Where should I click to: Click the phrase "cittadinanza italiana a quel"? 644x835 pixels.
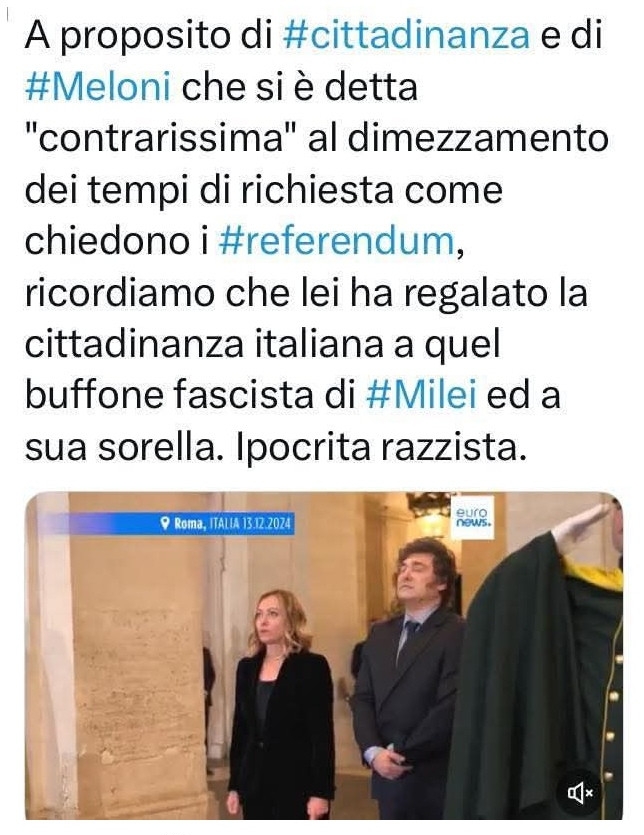coord(263,345)
